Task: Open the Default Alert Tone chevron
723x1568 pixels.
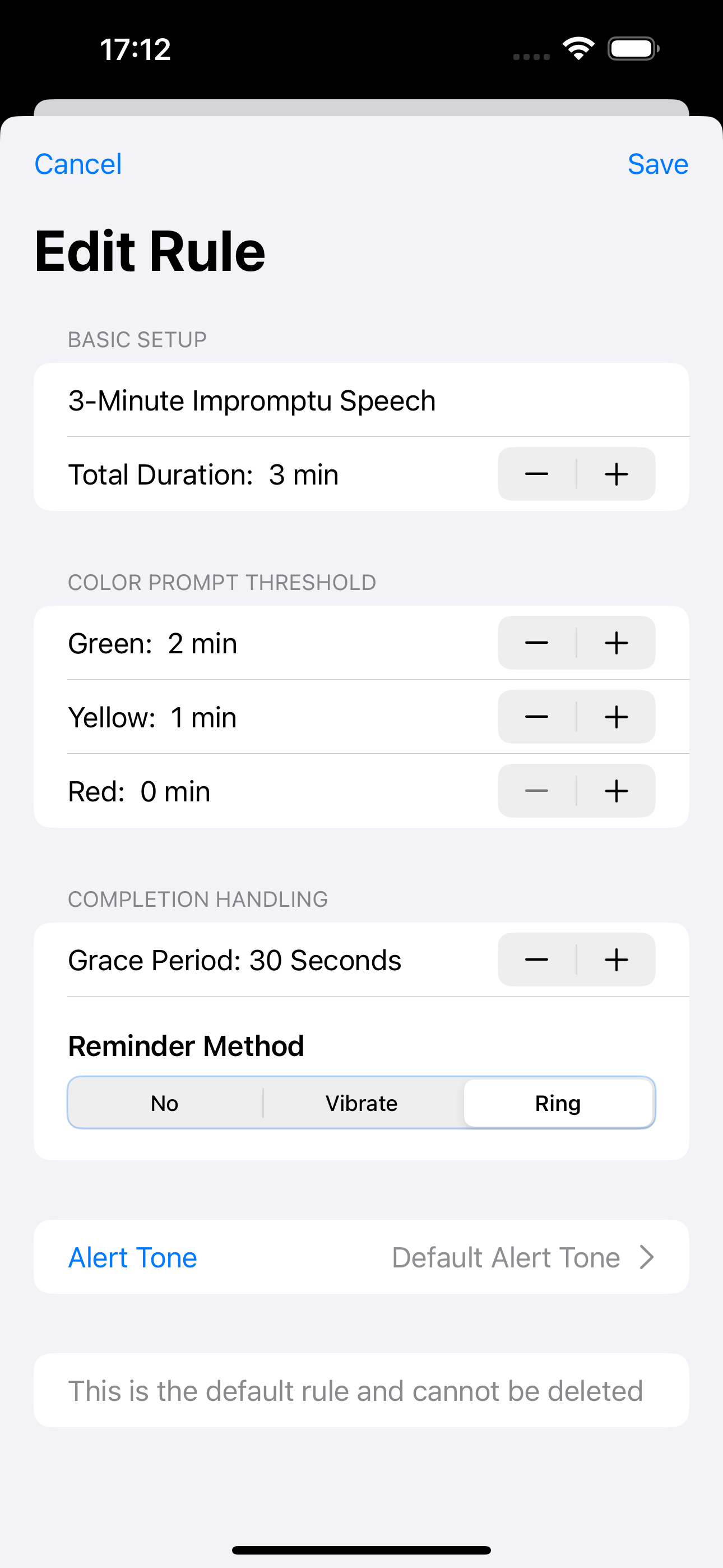Action: (x=646, y=1256)
